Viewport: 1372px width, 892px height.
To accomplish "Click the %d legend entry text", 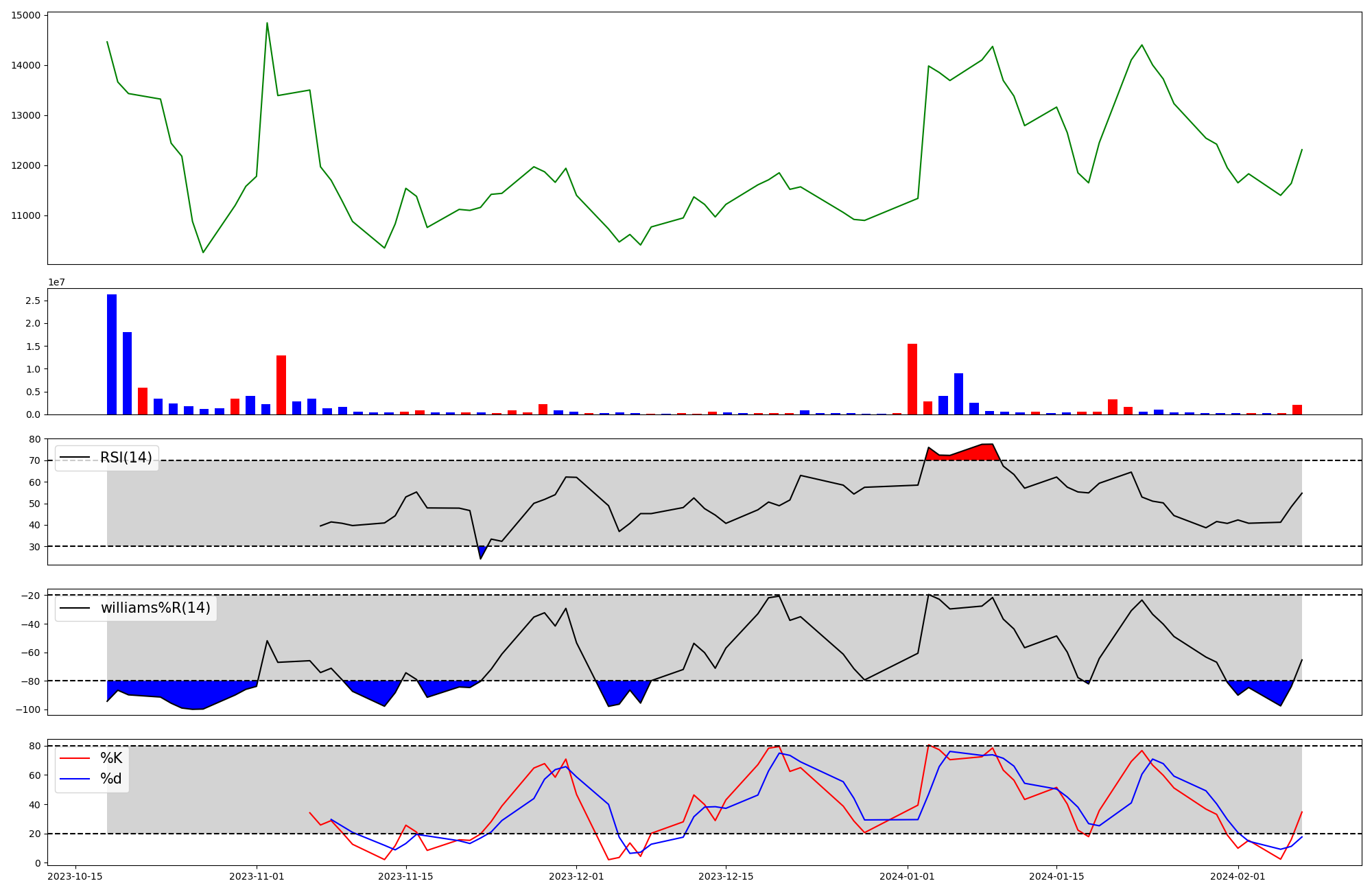I will click(x=111, y=779).
